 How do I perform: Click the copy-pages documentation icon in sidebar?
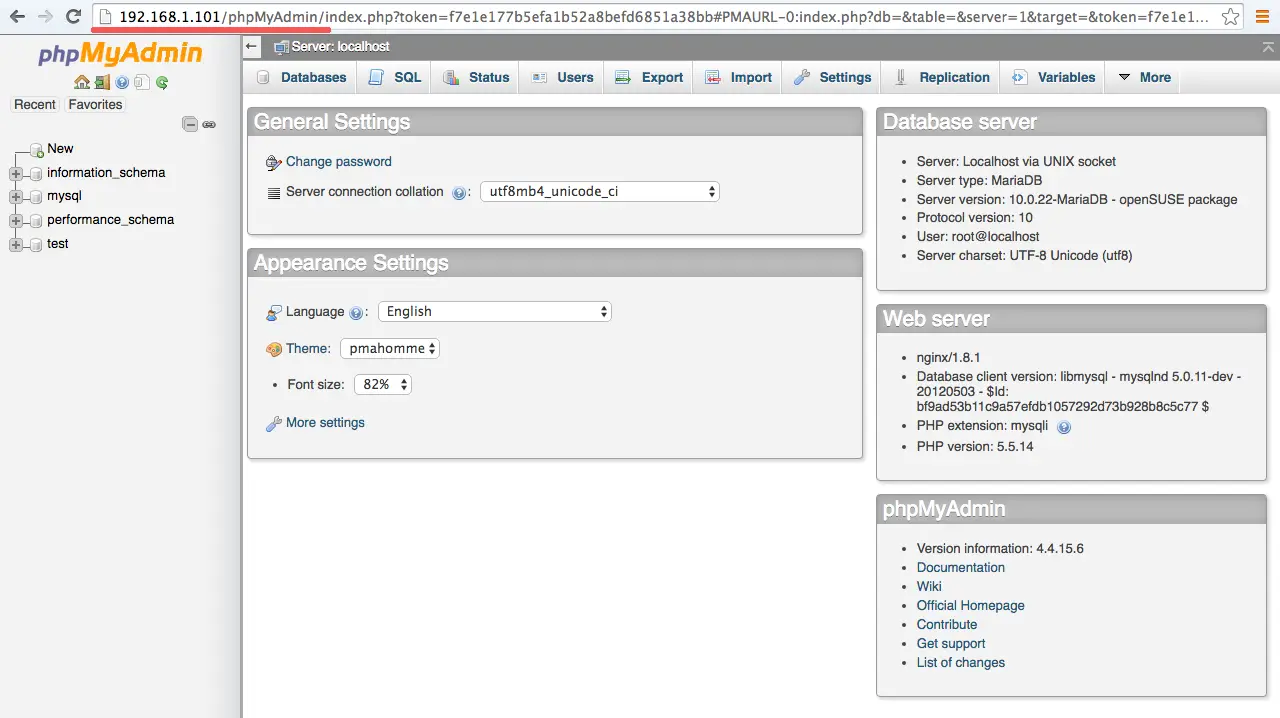[142, 83]
